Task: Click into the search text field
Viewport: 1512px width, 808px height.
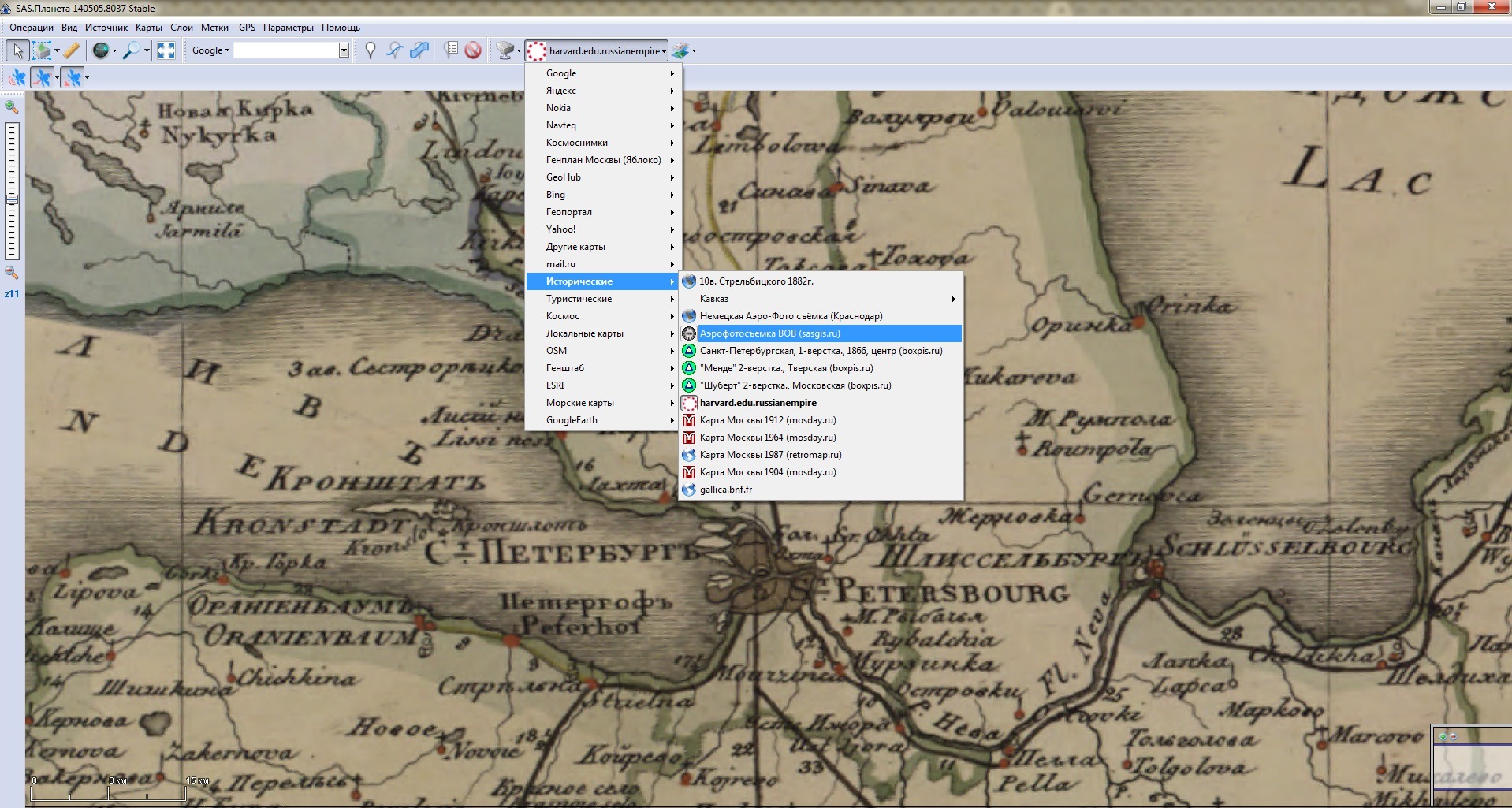Action: [286, 50]
